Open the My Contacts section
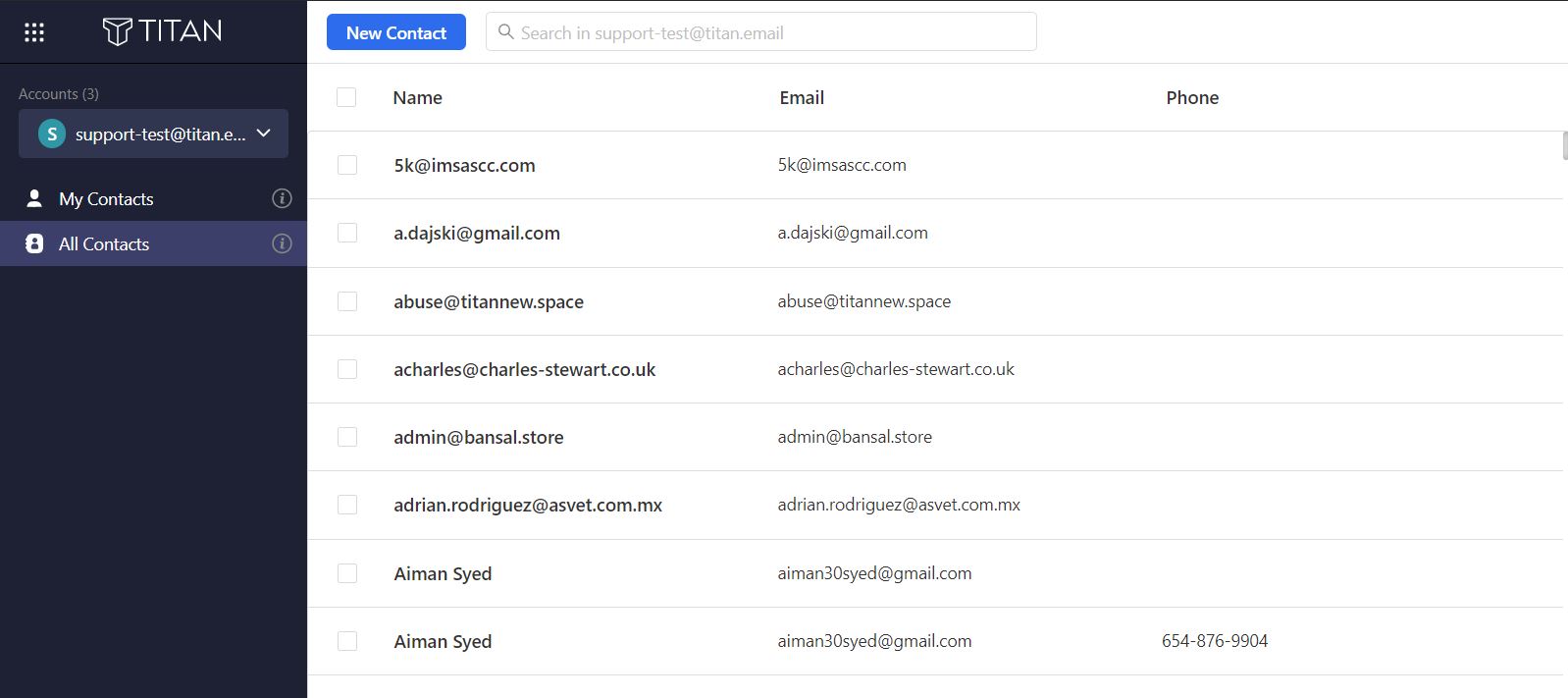 point(153,198)
